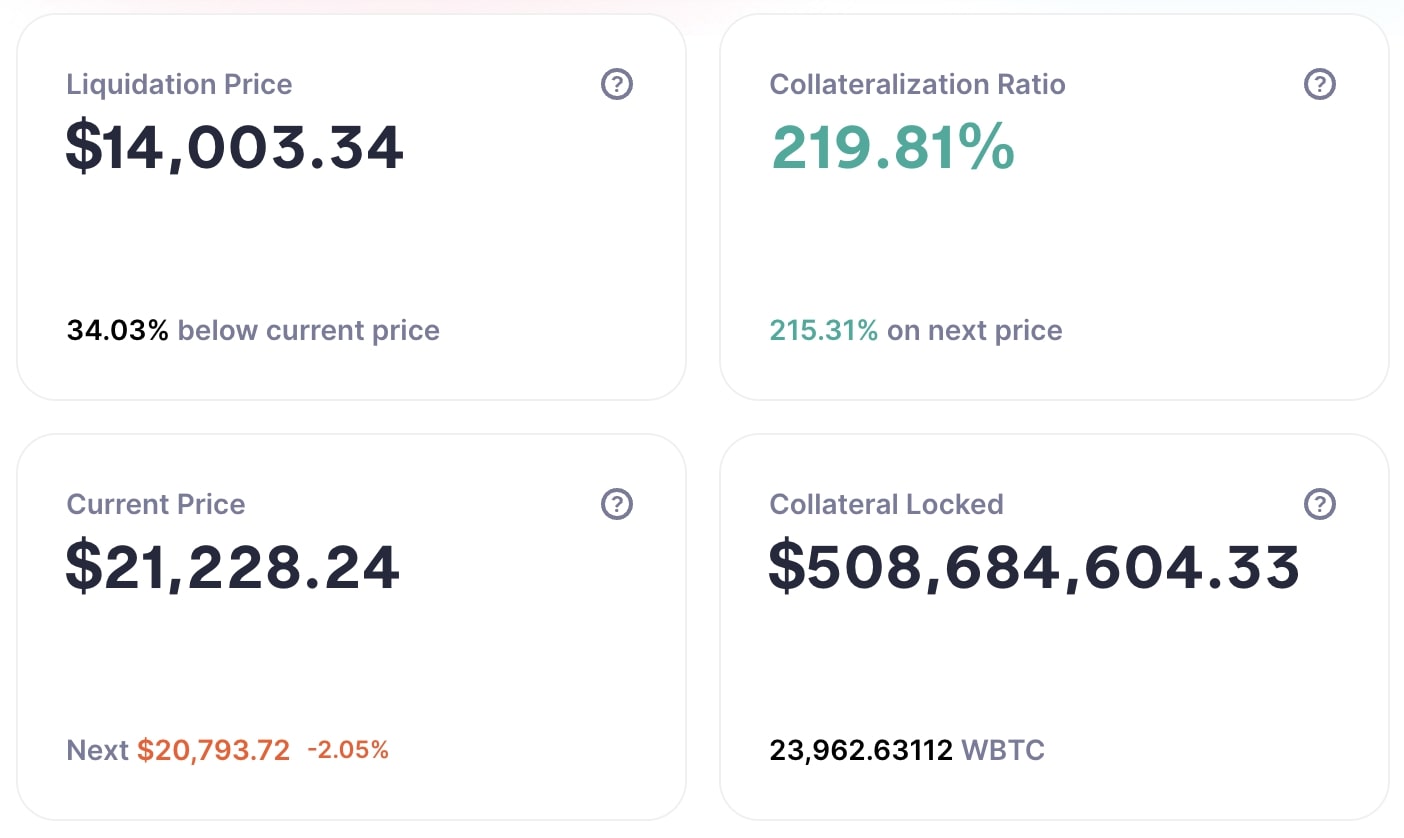The image size is (1404, 838).
Task: Click the Current Price heading label
Action: coord(155,504)
